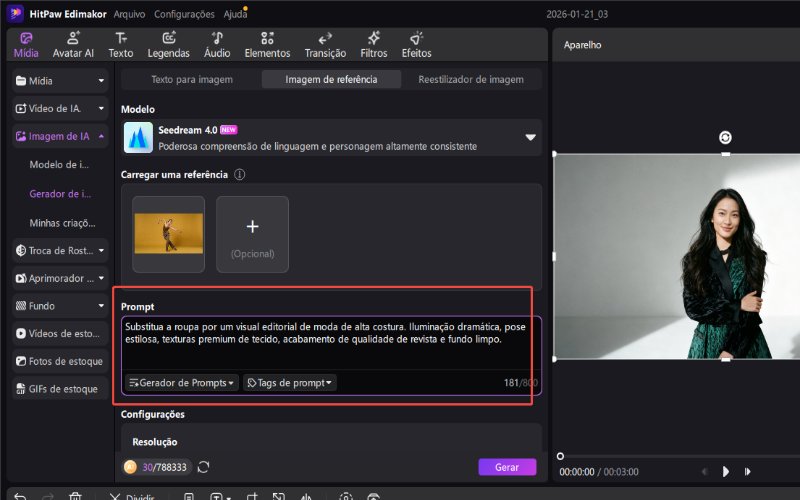Step to the previous frame
Screen dimensions: 800x500
[x=705, y=471]
